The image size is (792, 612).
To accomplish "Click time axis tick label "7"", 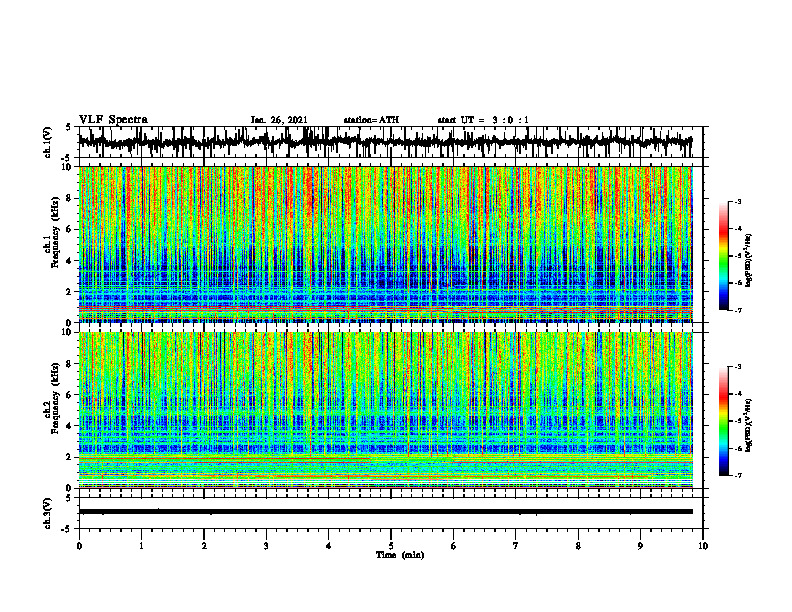I will pos(516,546).
